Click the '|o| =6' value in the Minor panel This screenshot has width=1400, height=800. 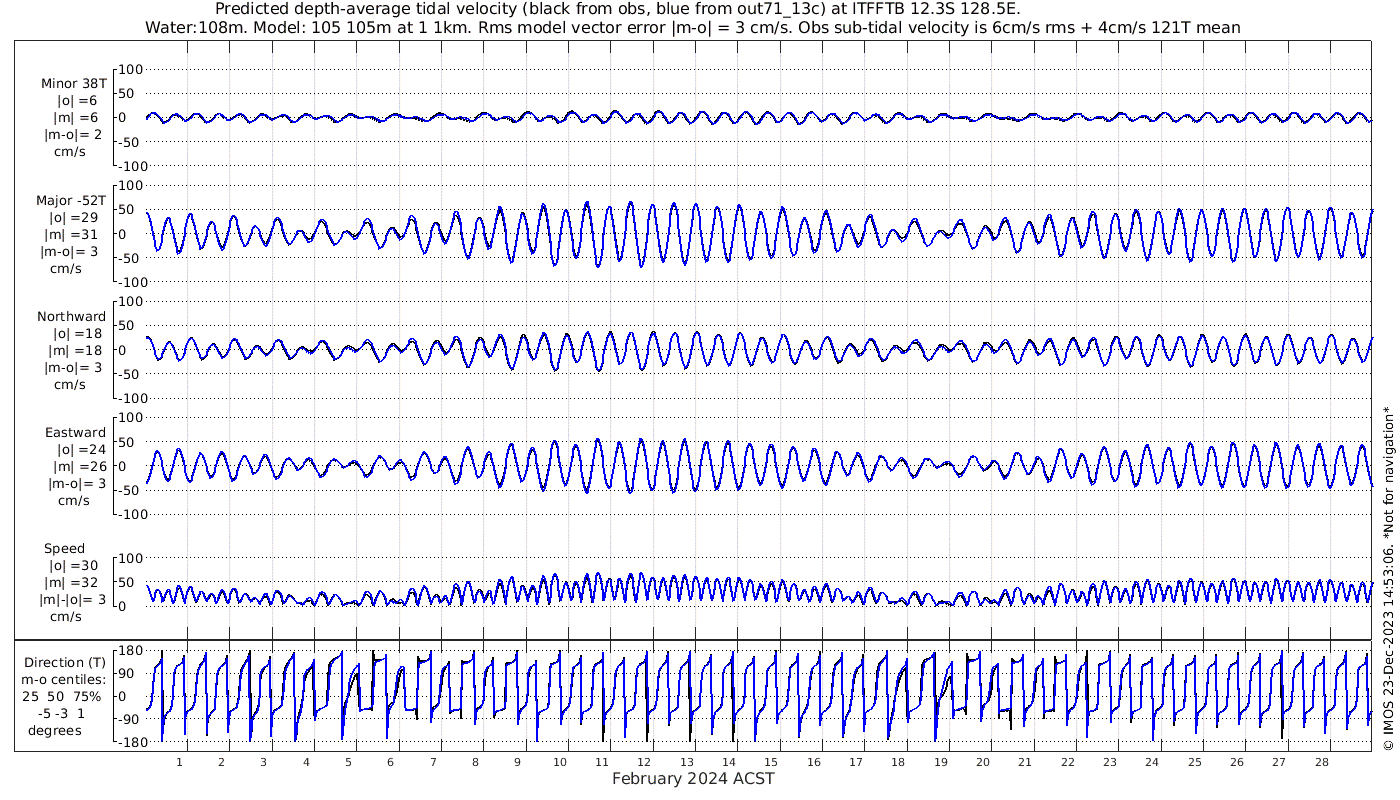coord(77,101)
